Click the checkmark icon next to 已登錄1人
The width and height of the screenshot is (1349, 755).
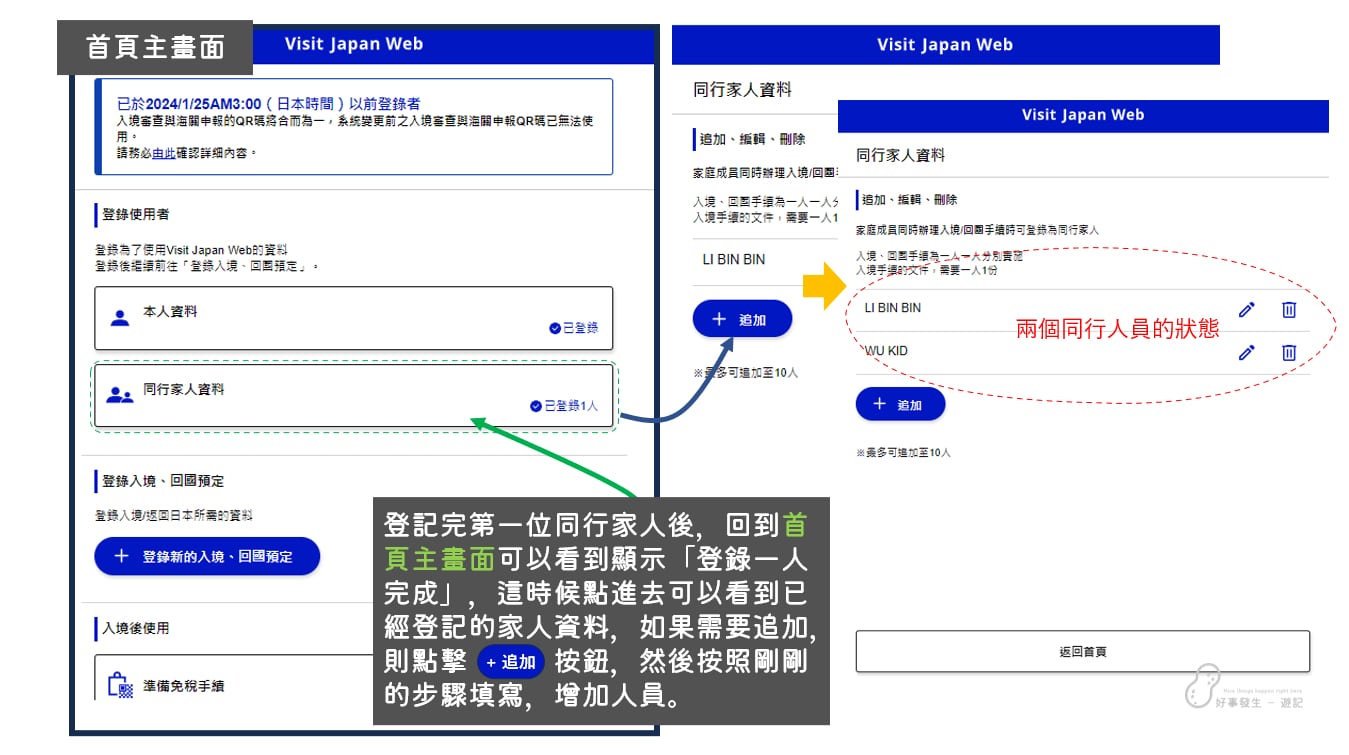click(536, 406)
